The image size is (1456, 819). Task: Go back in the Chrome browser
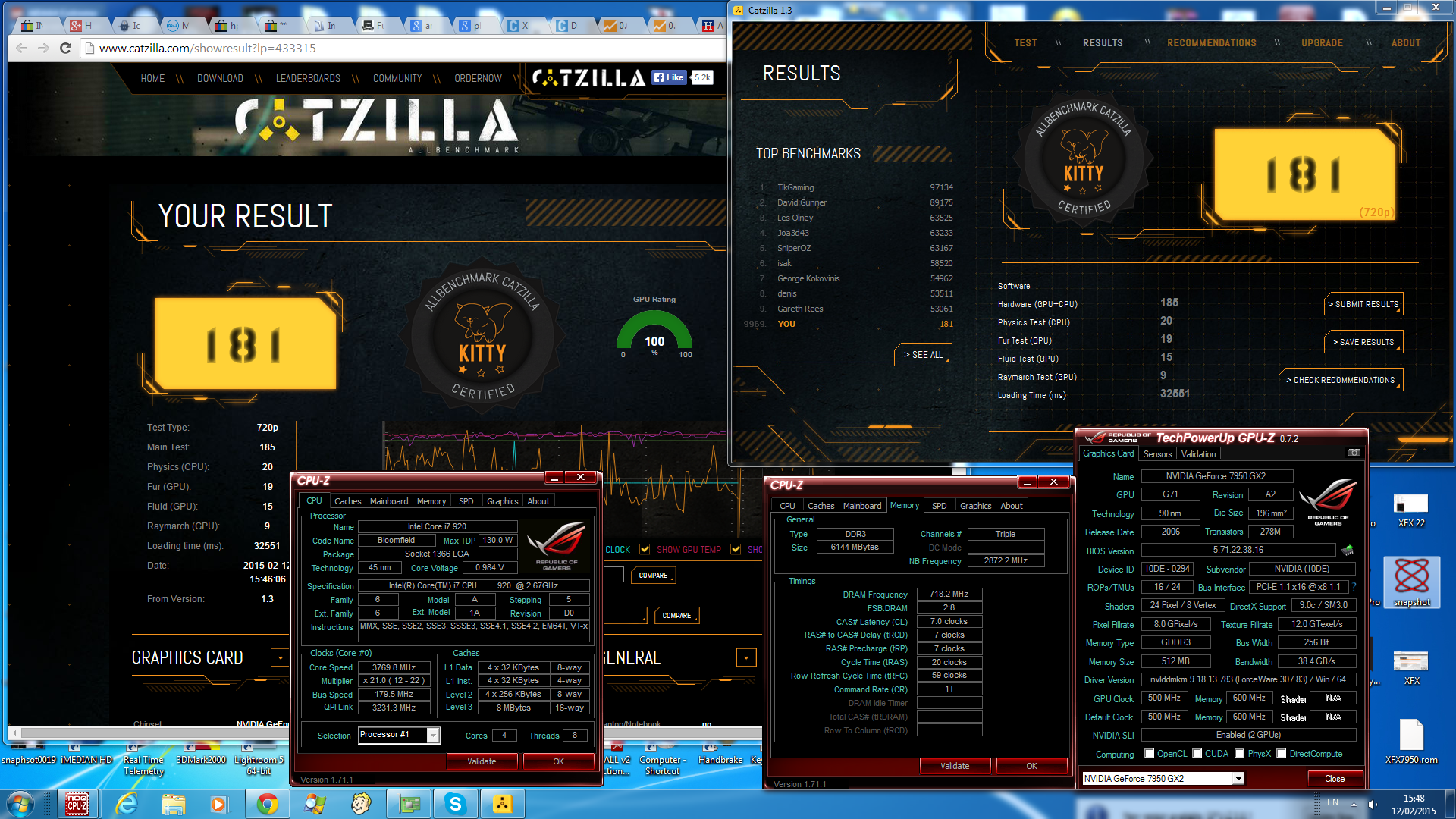tap(21, 48)
